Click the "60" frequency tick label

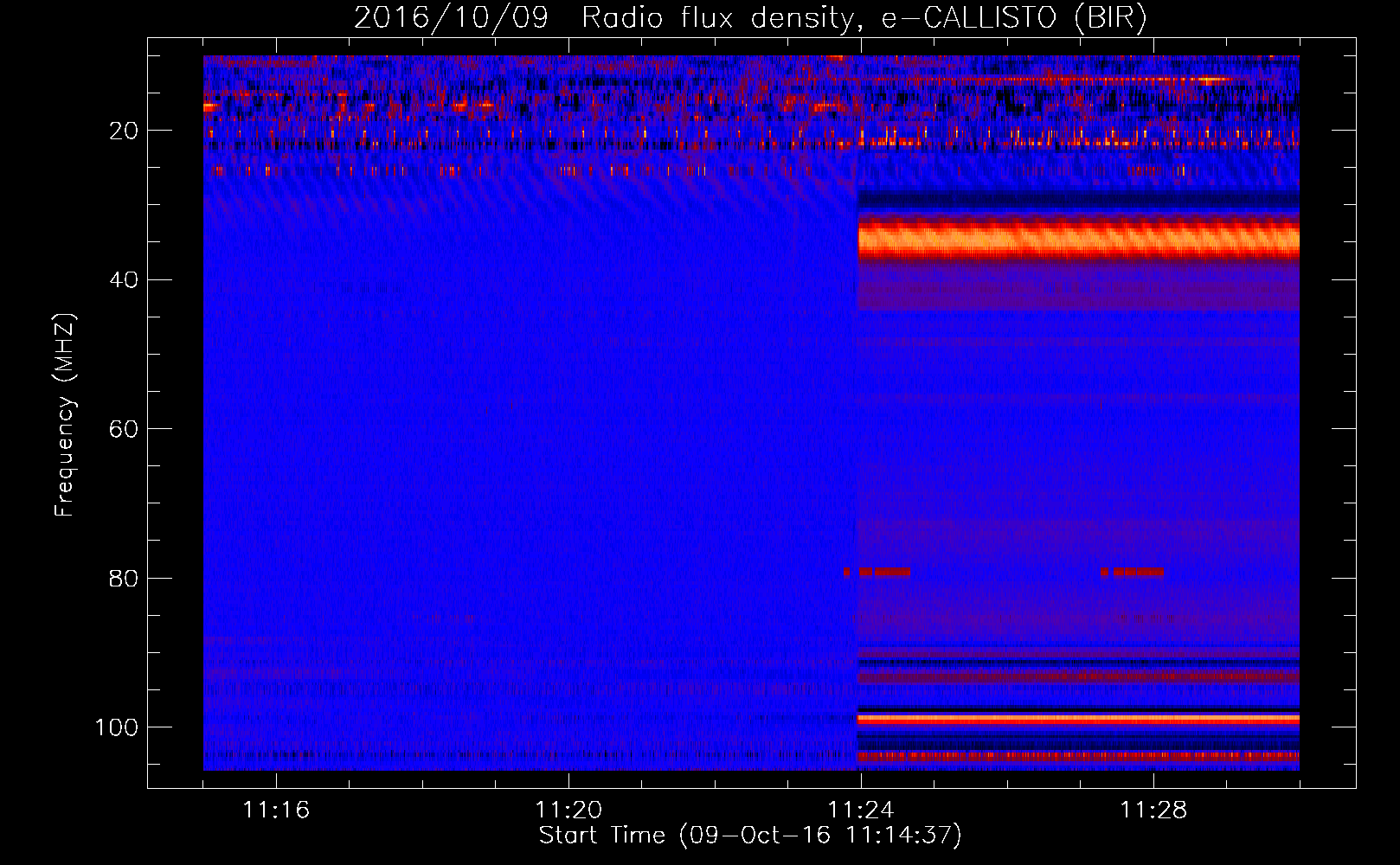pyautogui.click(x=124, y=429)
